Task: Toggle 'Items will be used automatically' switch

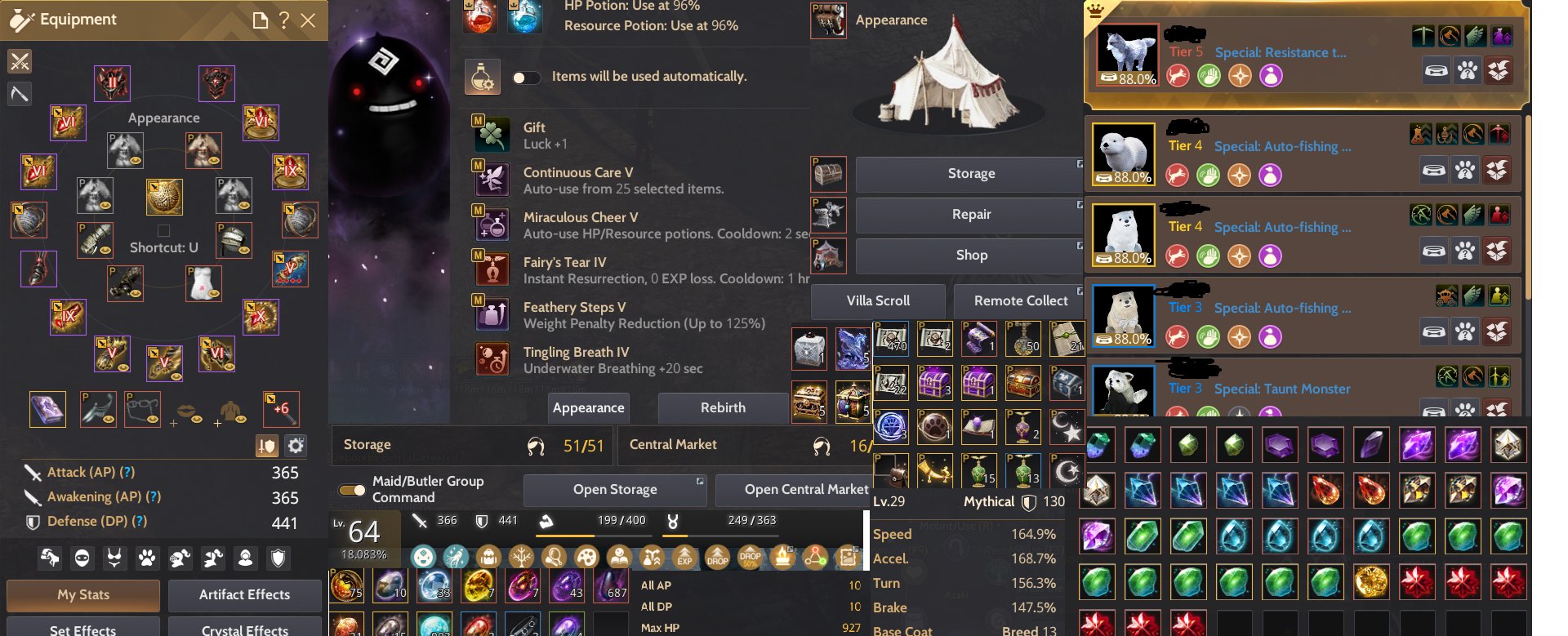Action: (526, 78)
